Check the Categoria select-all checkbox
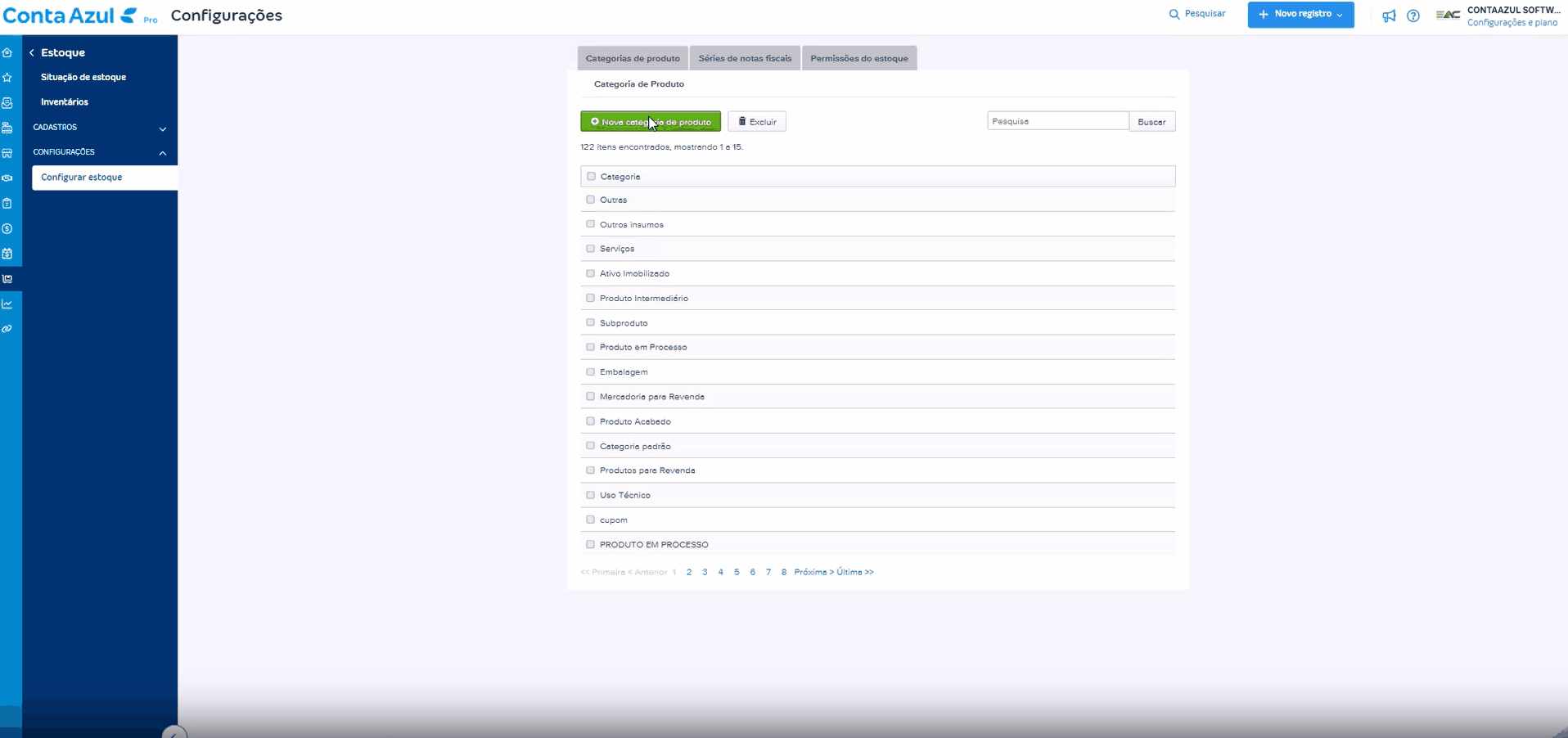This screenshot has width=1568, height=738. pos(590,176)
